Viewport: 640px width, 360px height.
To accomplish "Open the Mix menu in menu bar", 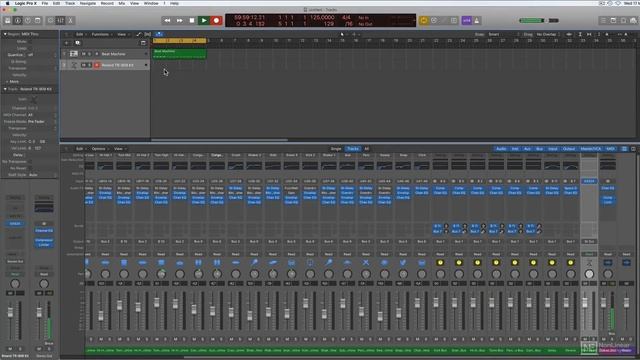I will [122, 3].
